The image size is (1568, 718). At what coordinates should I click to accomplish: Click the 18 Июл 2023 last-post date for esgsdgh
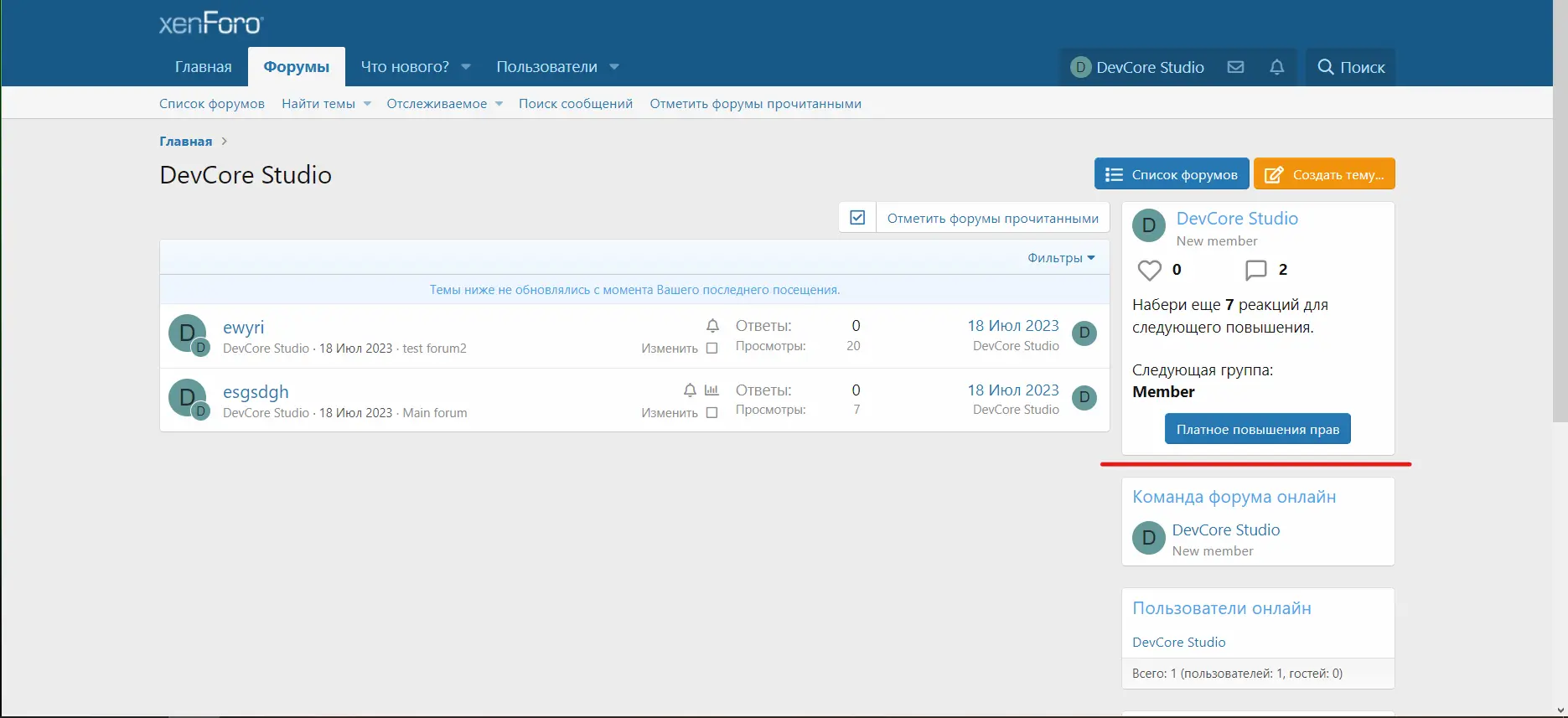[x=1013, y=390]
